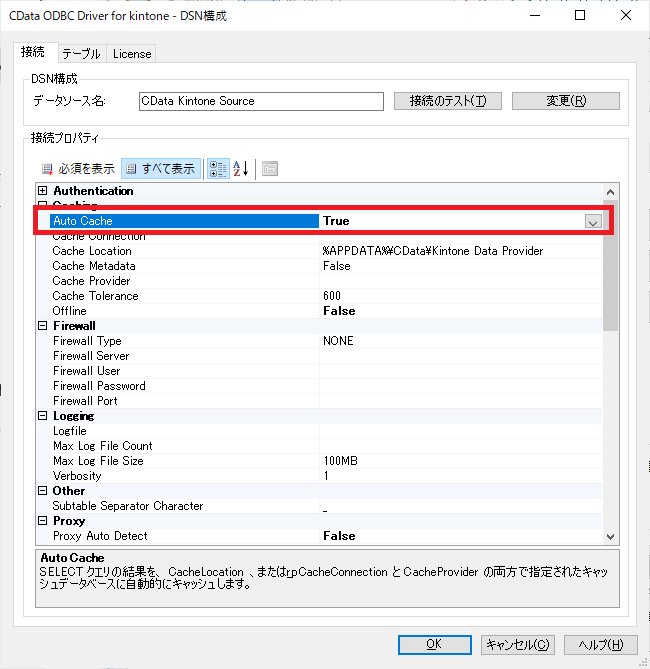
Task: Click the 接続のテスト(T) button
Action: coord(448,101)
